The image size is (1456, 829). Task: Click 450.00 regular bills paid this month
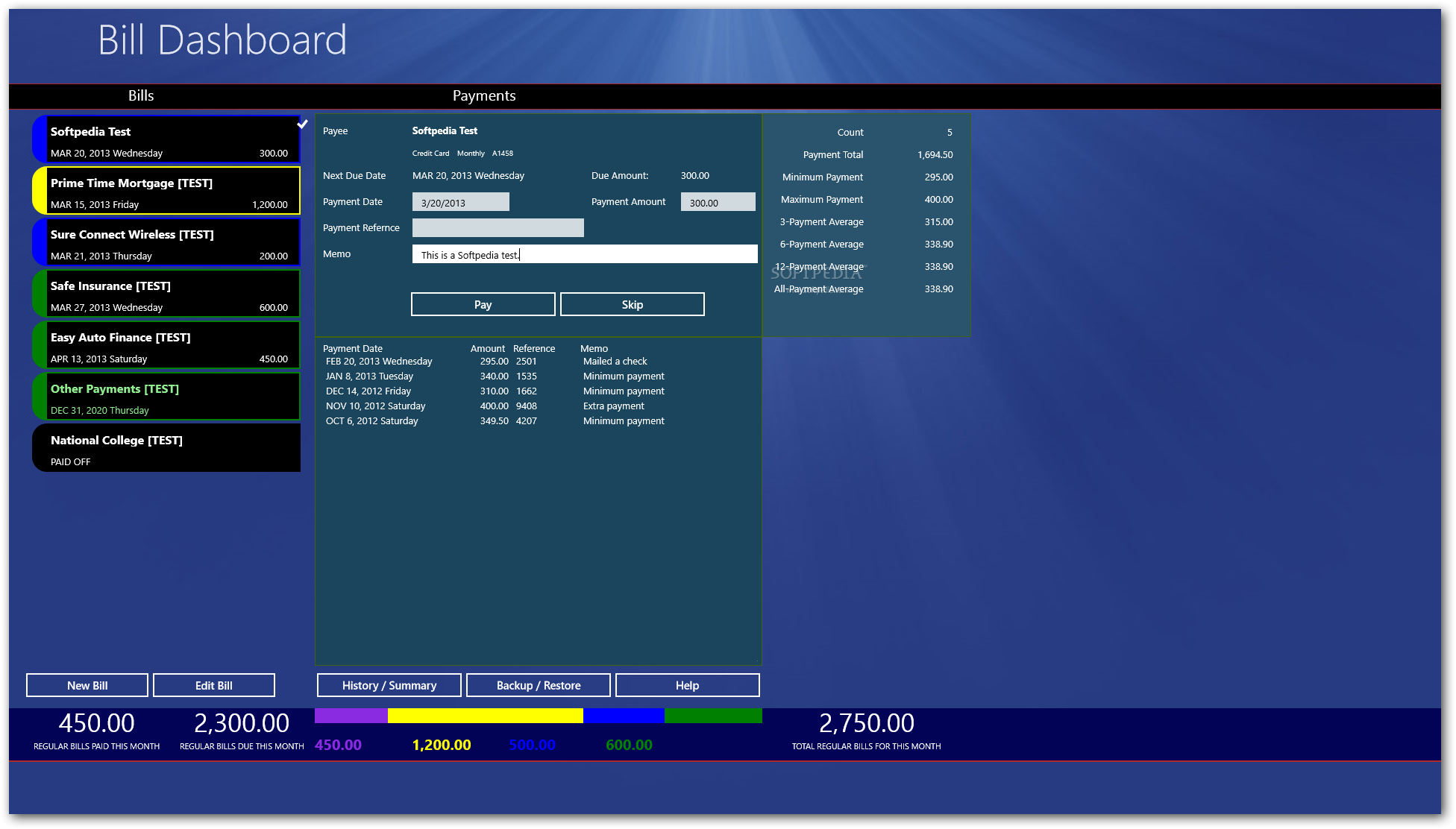(x=97, y=723)
